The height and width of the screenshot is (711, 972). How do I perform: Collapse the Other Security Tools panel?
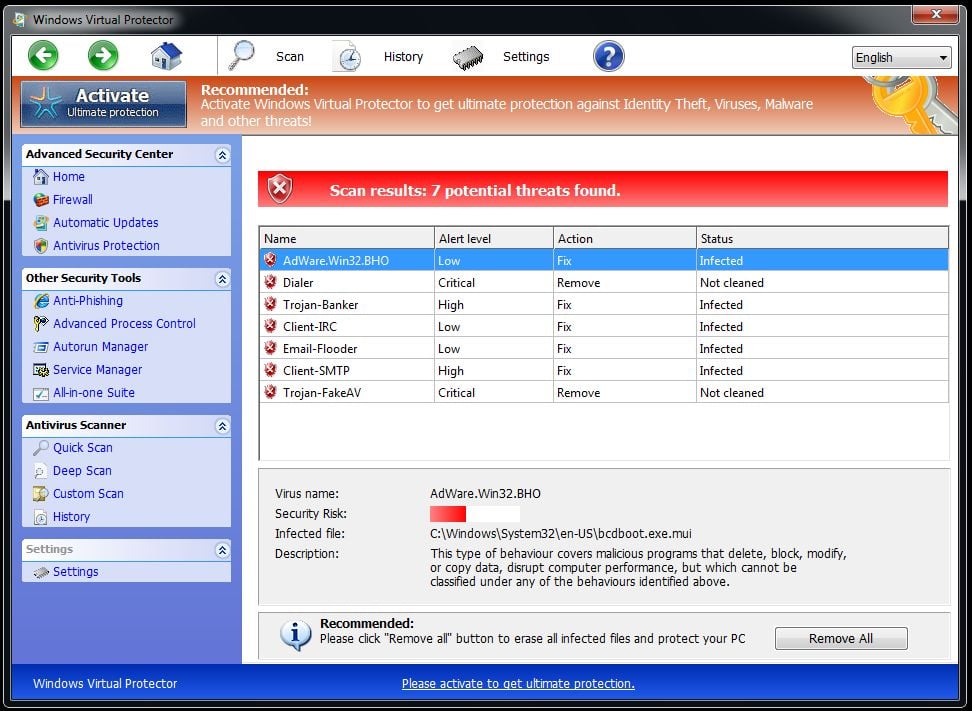click(222, 279)
